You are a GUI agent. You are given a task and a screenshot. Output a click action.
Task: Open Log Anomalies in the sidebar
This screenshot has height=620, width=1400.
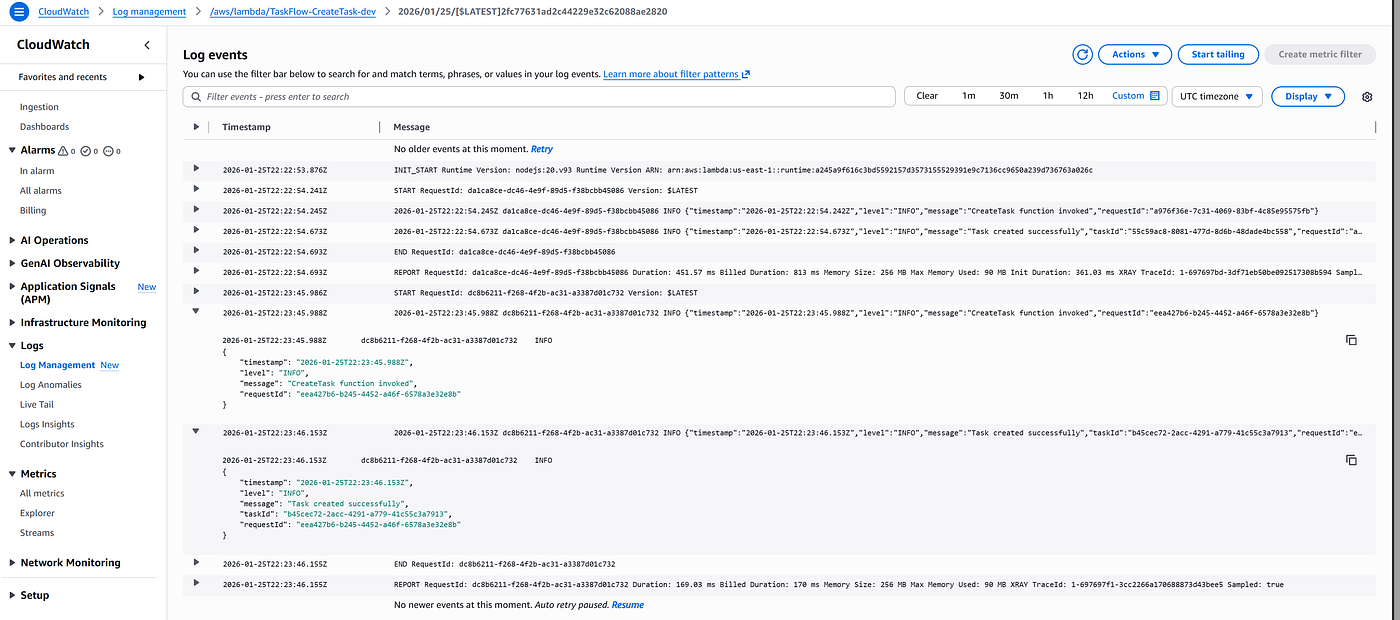point(51,385)
